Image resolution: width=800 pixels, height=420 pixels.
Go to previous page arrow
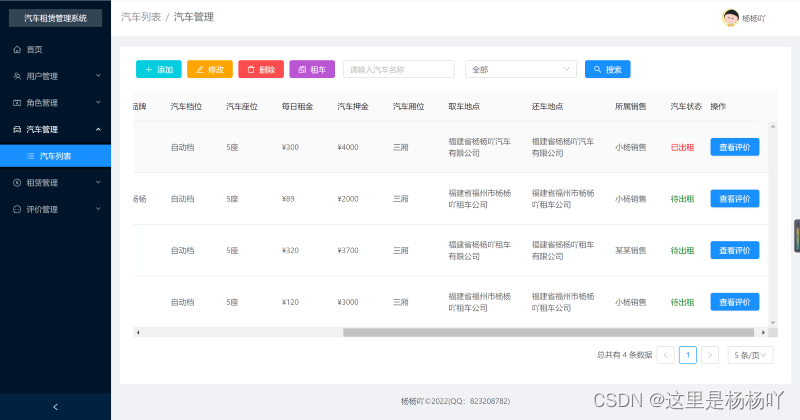[665, 355]
